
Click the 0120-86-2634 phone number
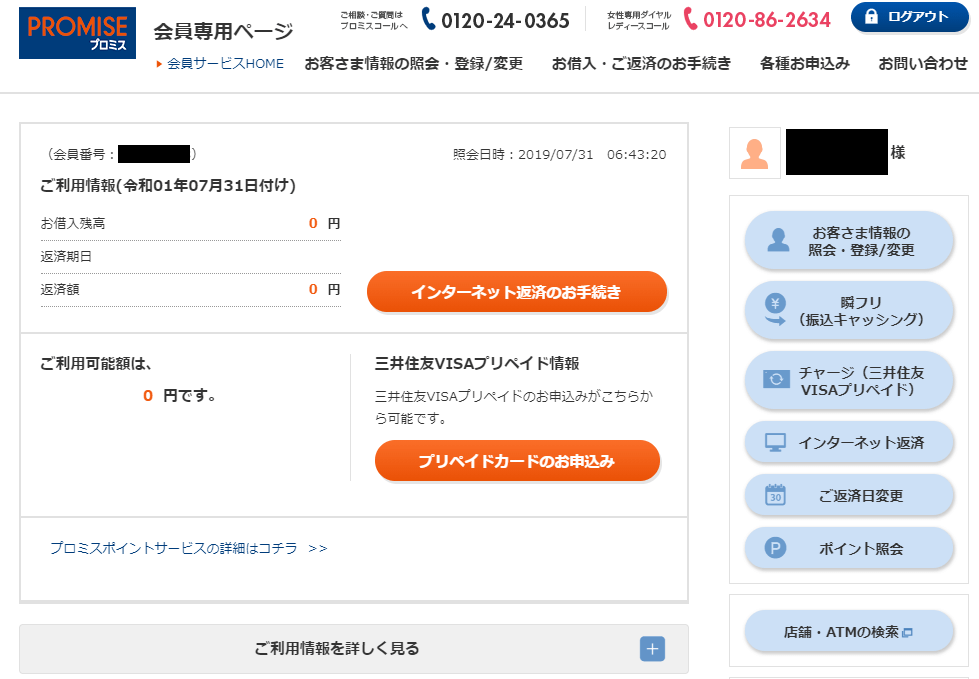point(767,20)
